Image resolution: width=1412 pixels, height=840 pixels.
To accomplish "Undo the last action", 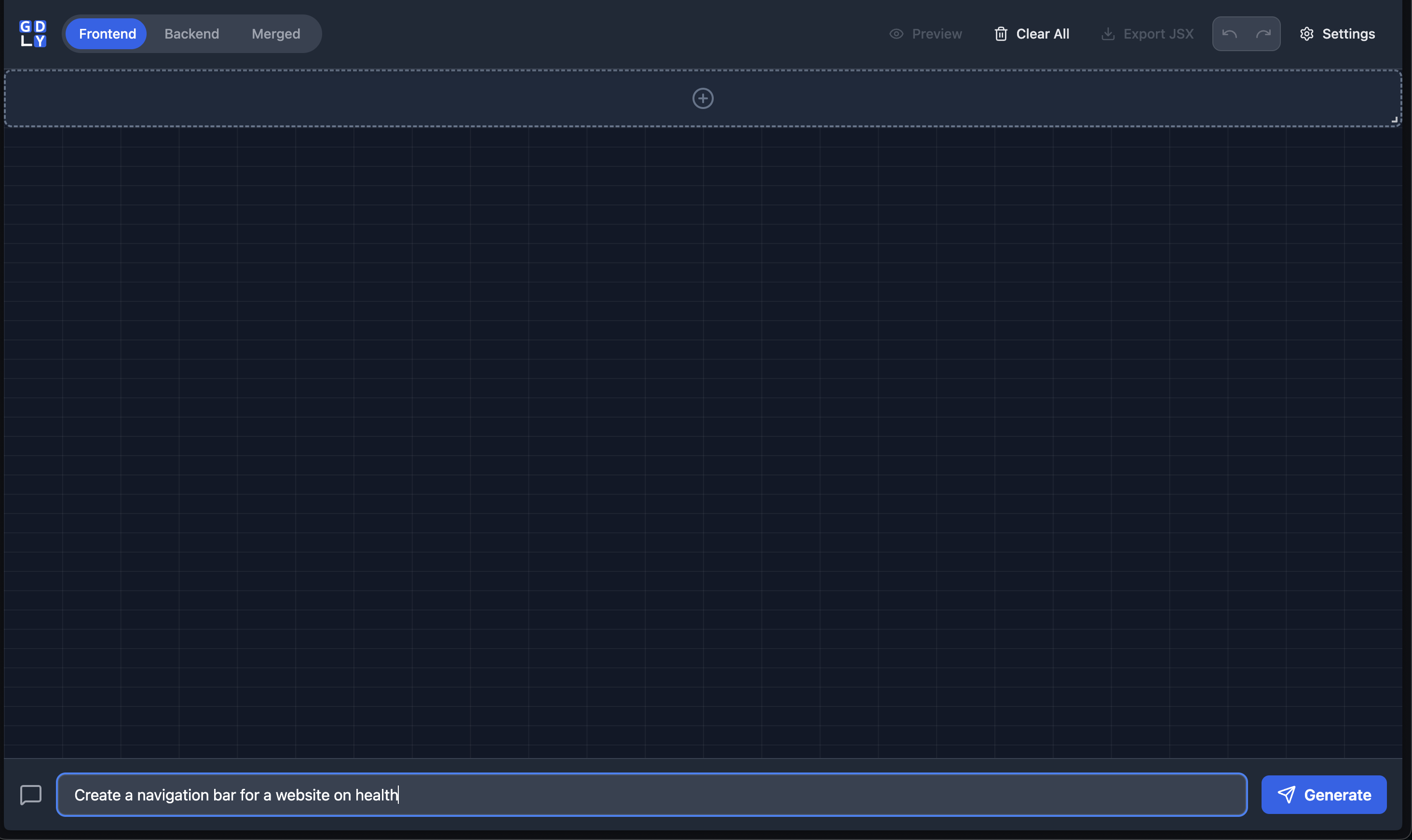I will pos(1229,34).
